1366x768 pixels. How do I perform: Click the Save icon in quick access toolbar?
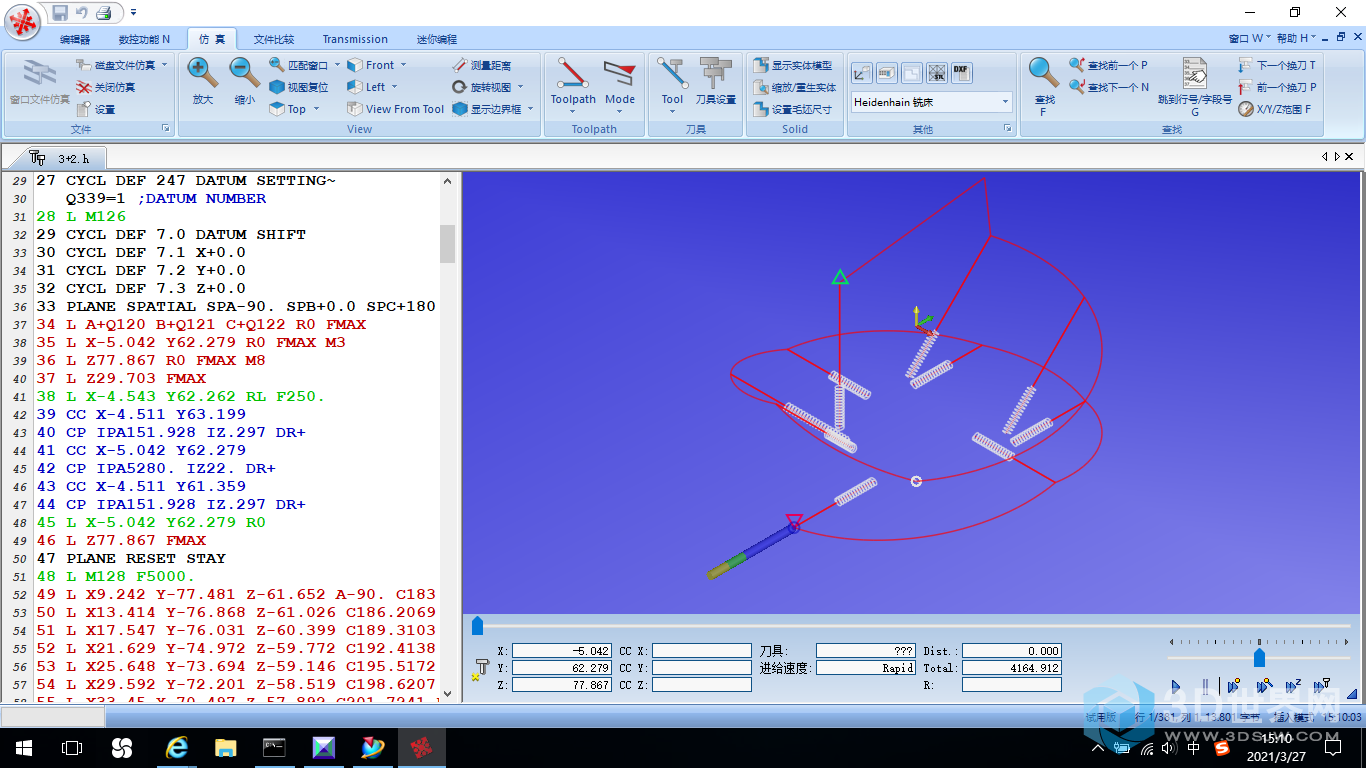[x=60, y=13]
